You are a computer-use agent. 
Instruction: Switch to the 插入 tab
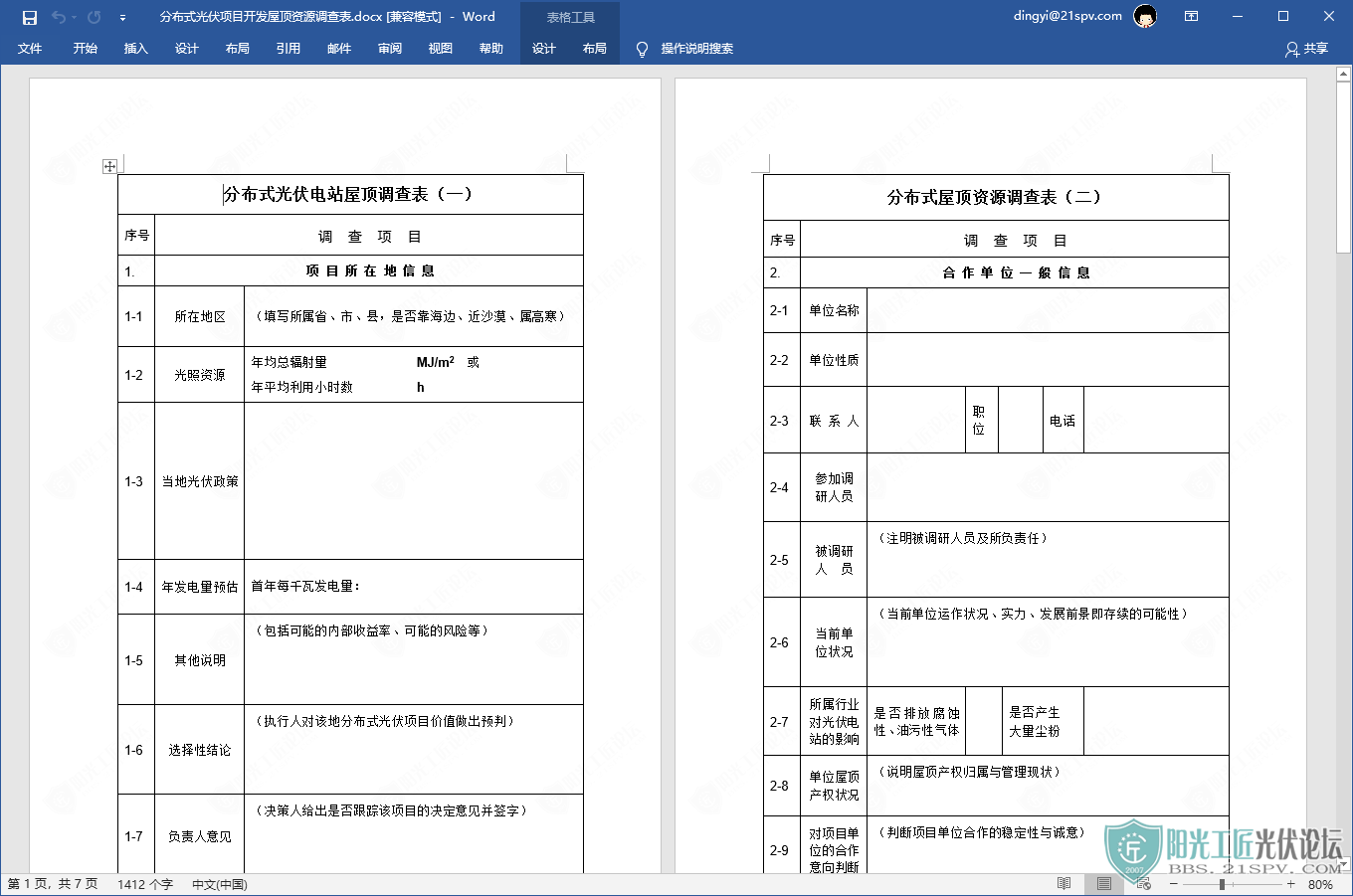(x=135, y=48)
